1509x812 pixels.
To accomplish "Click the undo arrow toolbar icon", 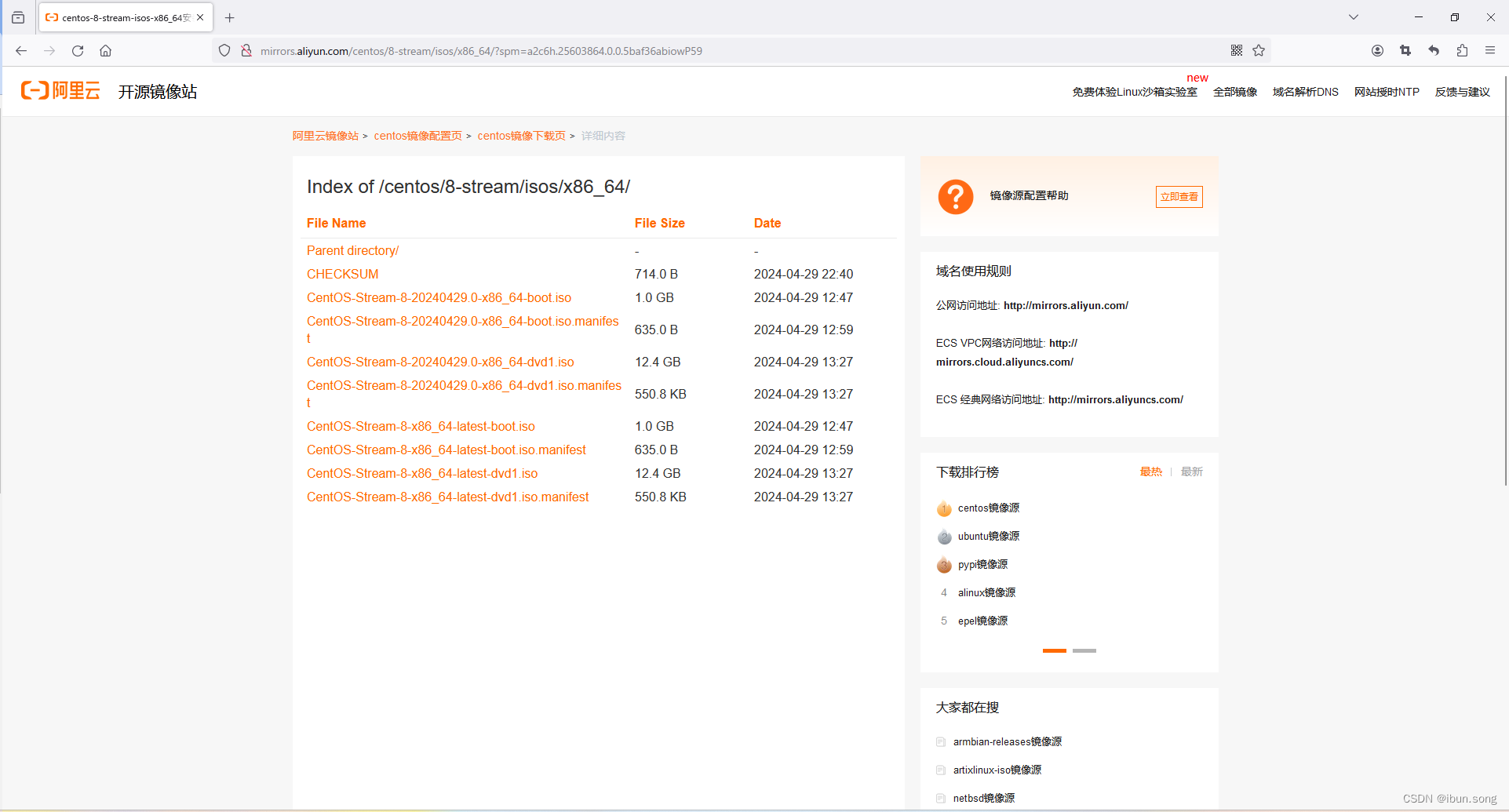I will (x=1434, y=51).
